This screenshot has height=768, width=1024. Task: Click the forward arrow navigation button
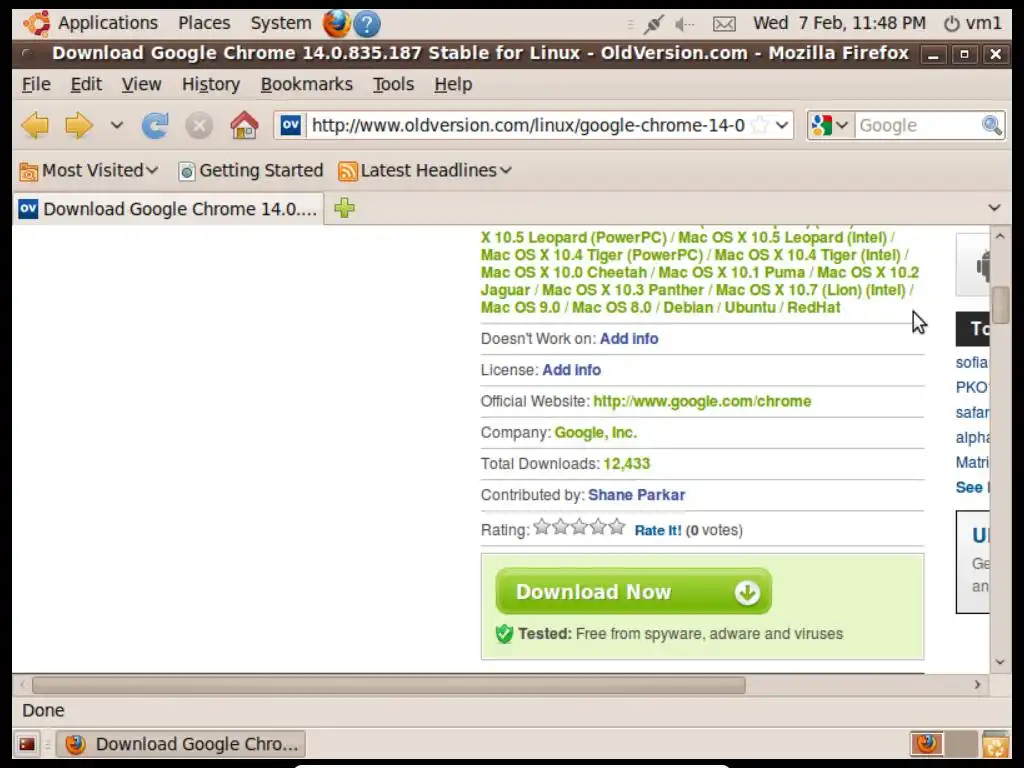(x=78, y=125)
